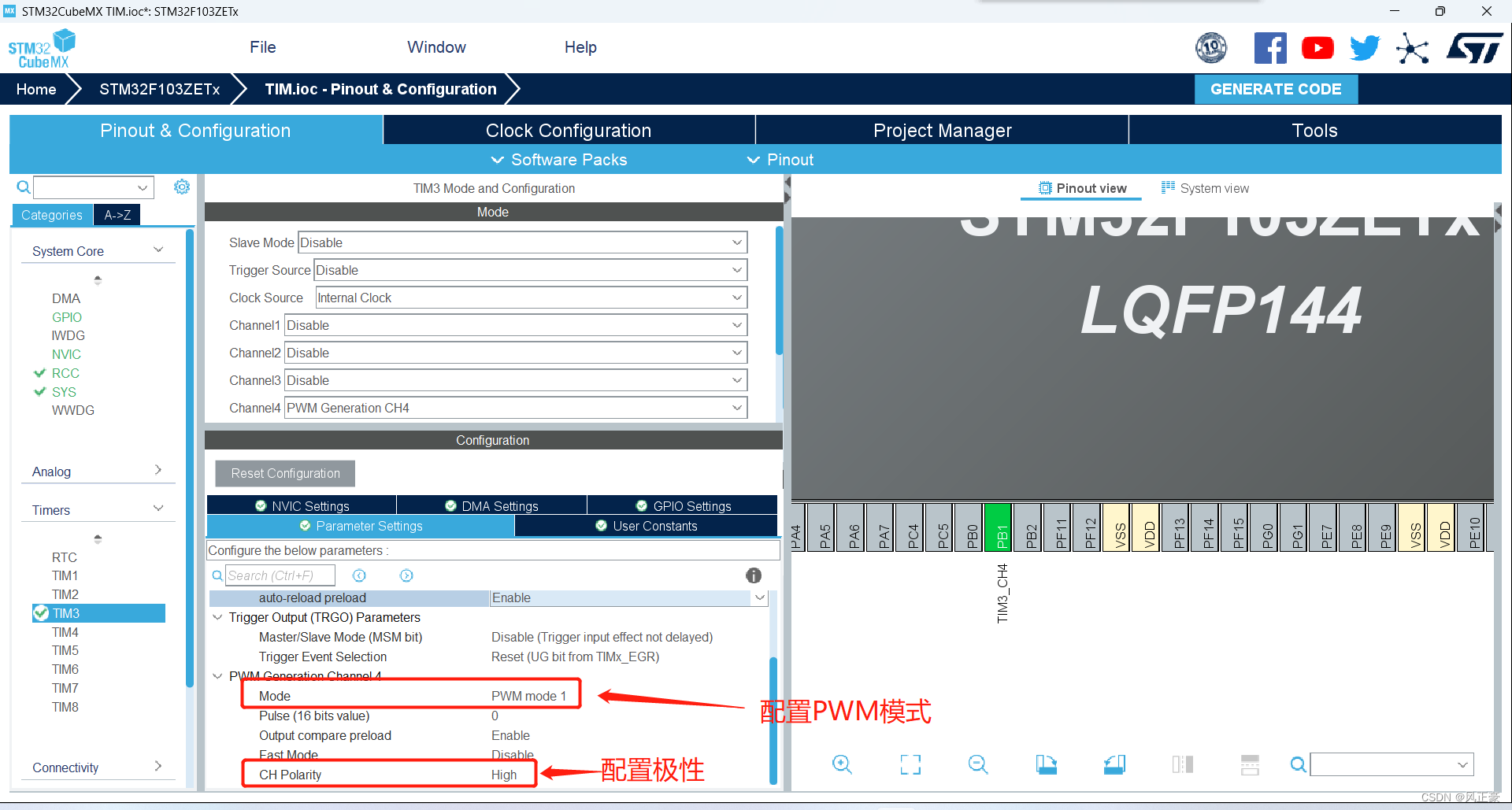
Task: Switch to Tools tab
Action: pos(1315,131)
